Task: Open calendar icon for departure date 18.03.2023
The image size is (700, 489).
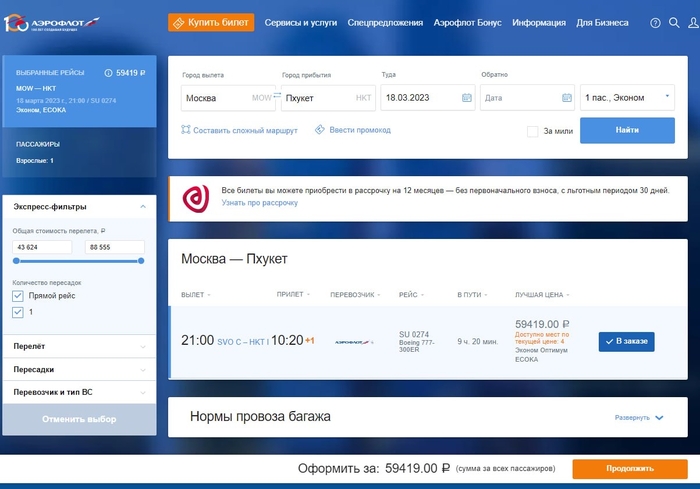Action: (467, 97)
